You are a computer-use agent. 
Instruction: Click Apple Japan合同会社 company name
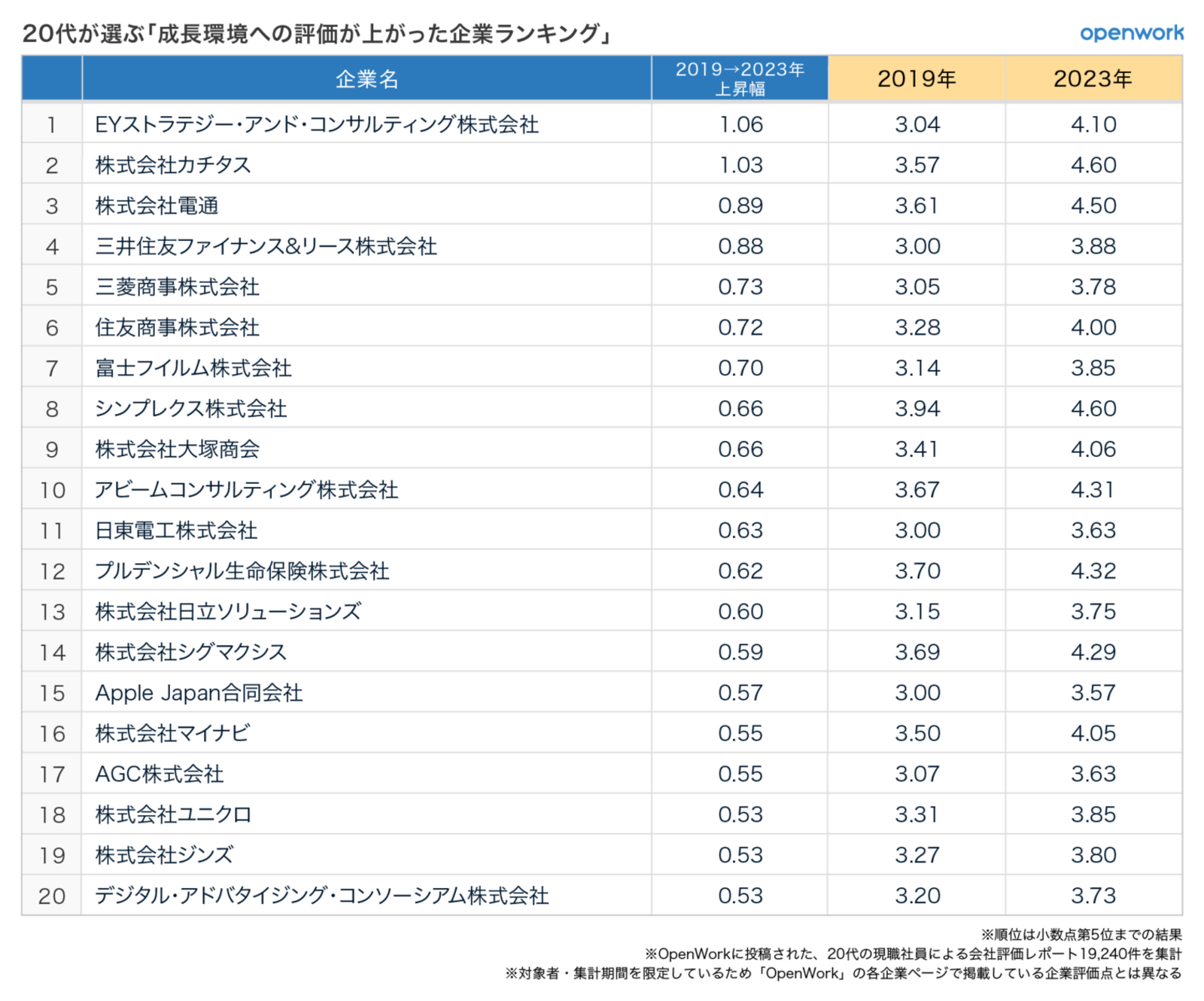pyautogui.click(x=199, y=693)
